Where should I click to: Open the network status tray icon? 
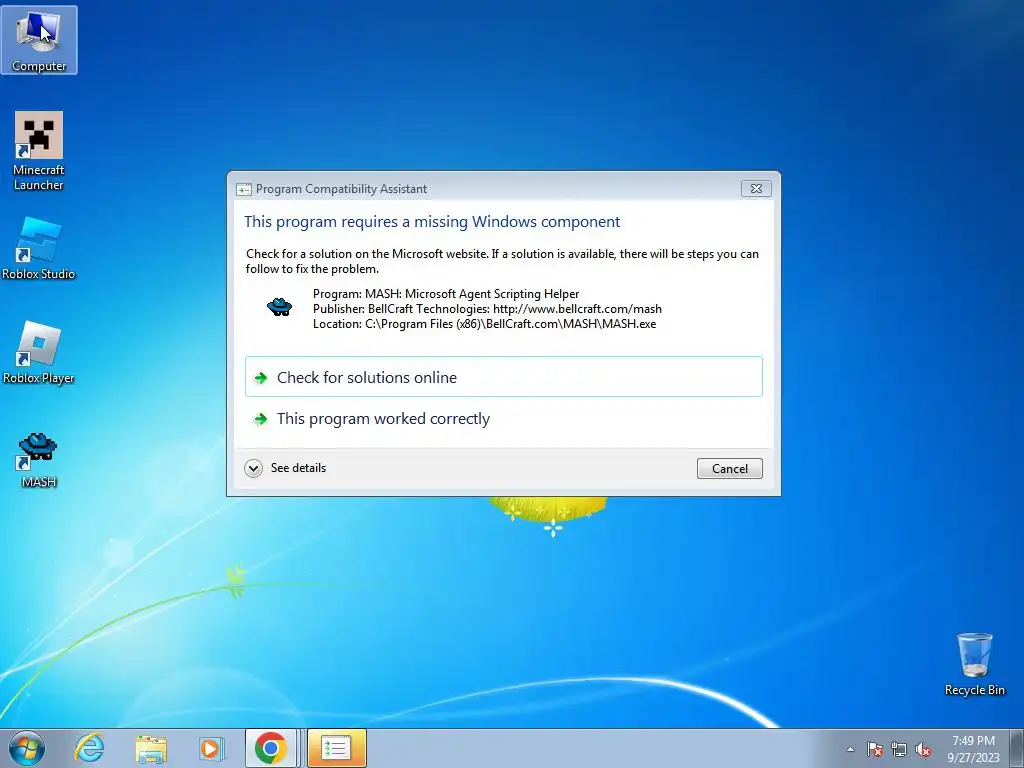(x=899, y=749)
